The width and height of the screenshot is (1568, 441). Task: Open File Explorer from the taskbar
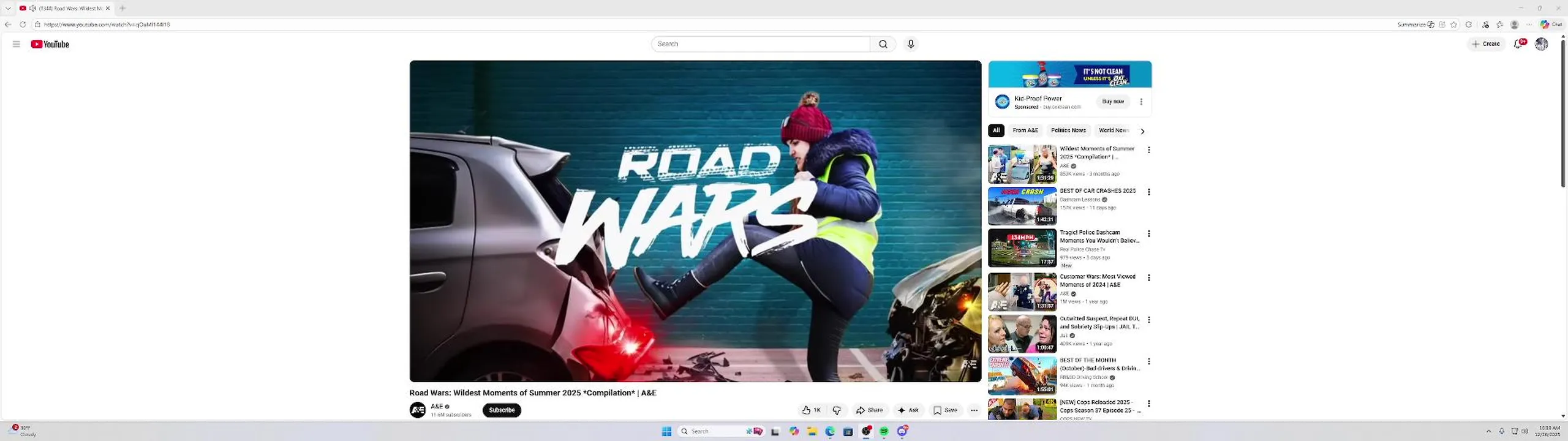tap(812, 431)
